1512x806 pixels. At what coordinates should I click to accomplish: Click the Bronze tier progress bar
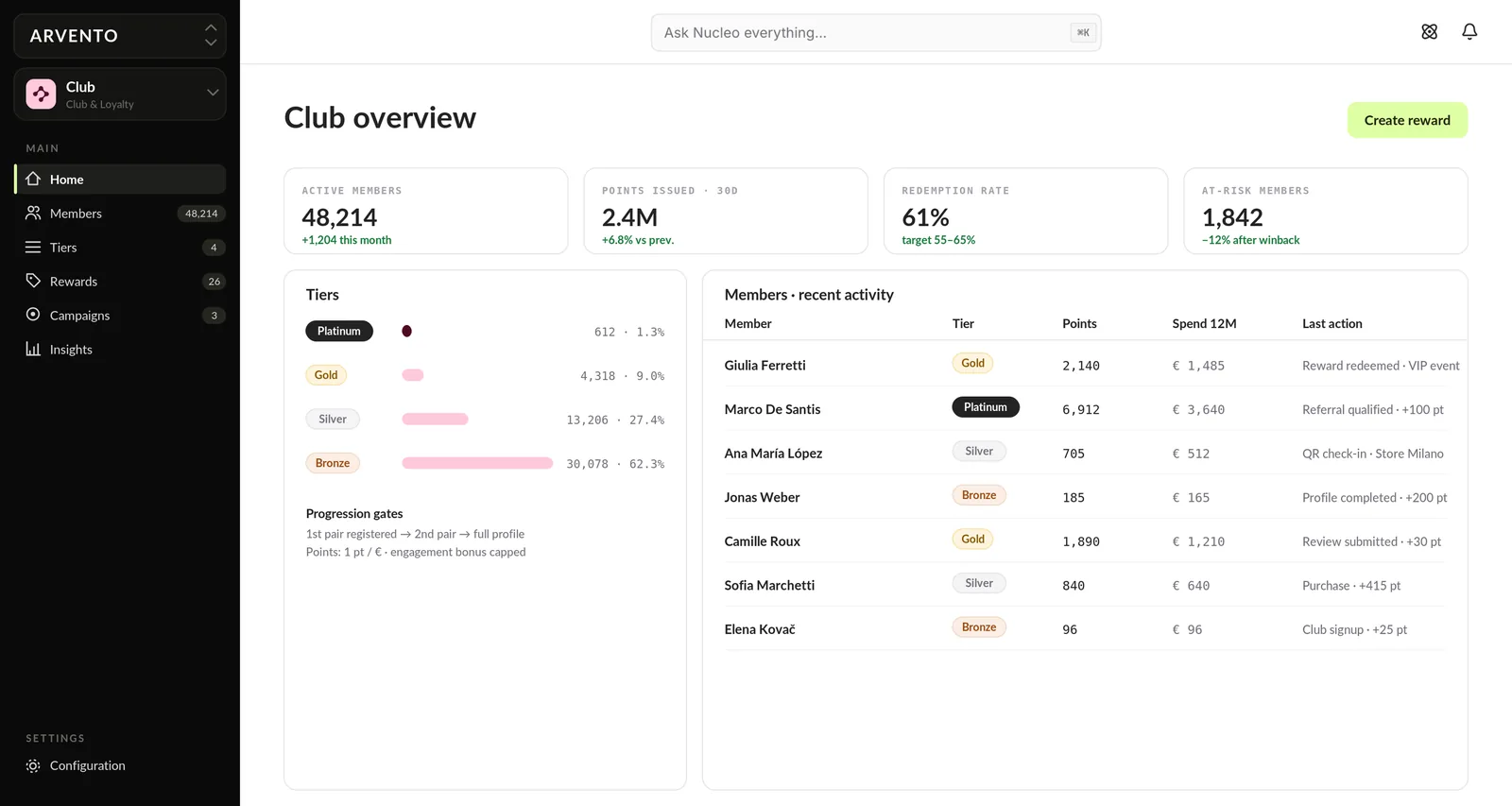coord(477,463)
